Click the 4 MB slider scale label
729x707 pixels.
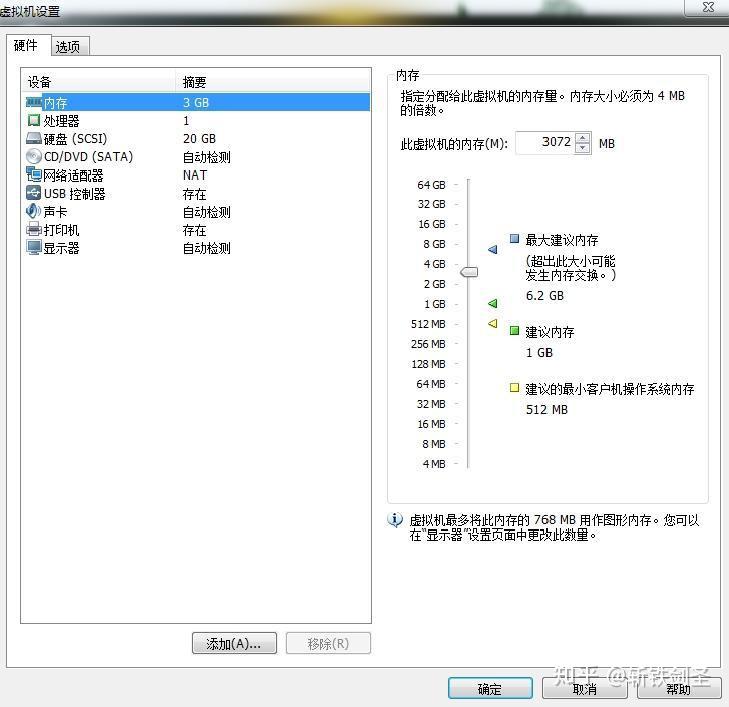(x=433, y=464)
